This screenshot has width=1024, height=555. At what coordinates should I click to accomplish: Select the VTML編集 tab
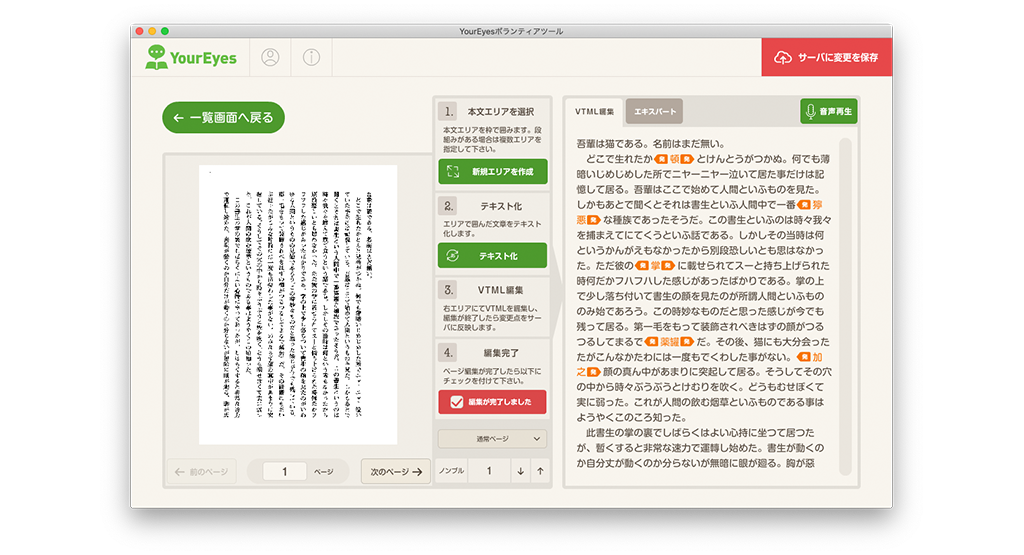pos(594,112)
